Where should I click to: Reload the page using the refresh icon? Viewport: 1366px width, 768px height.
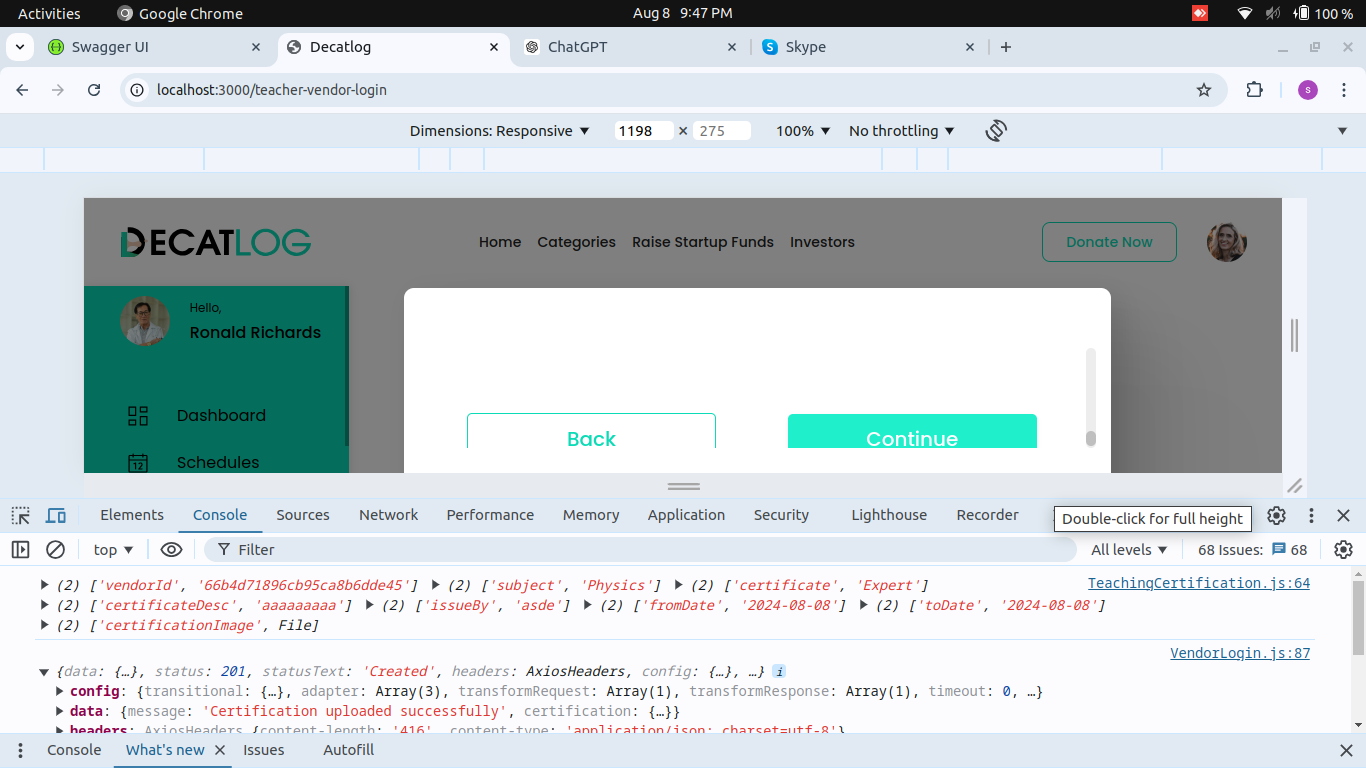[94, 90]
